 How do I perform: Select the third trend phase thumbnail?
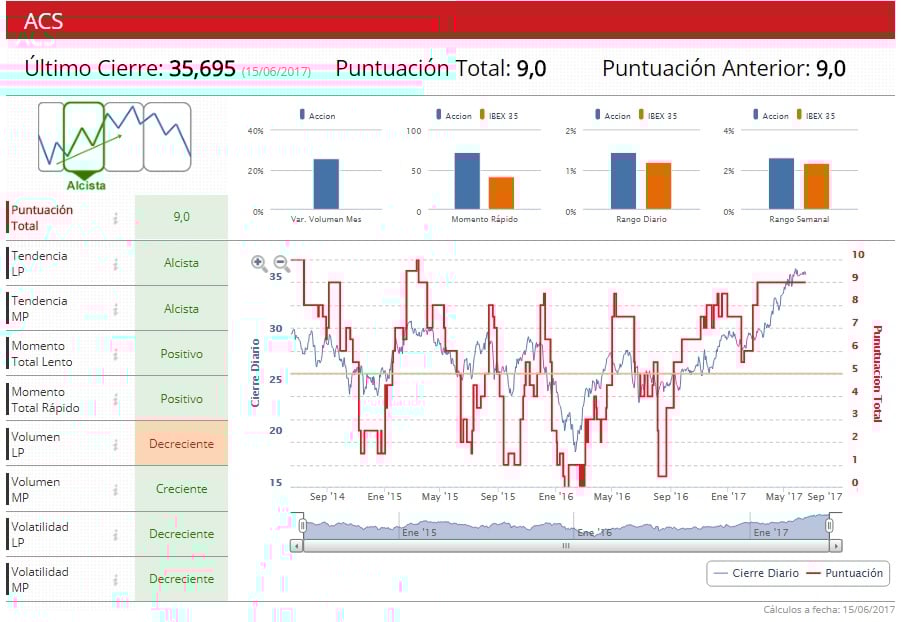coord(124,137)
